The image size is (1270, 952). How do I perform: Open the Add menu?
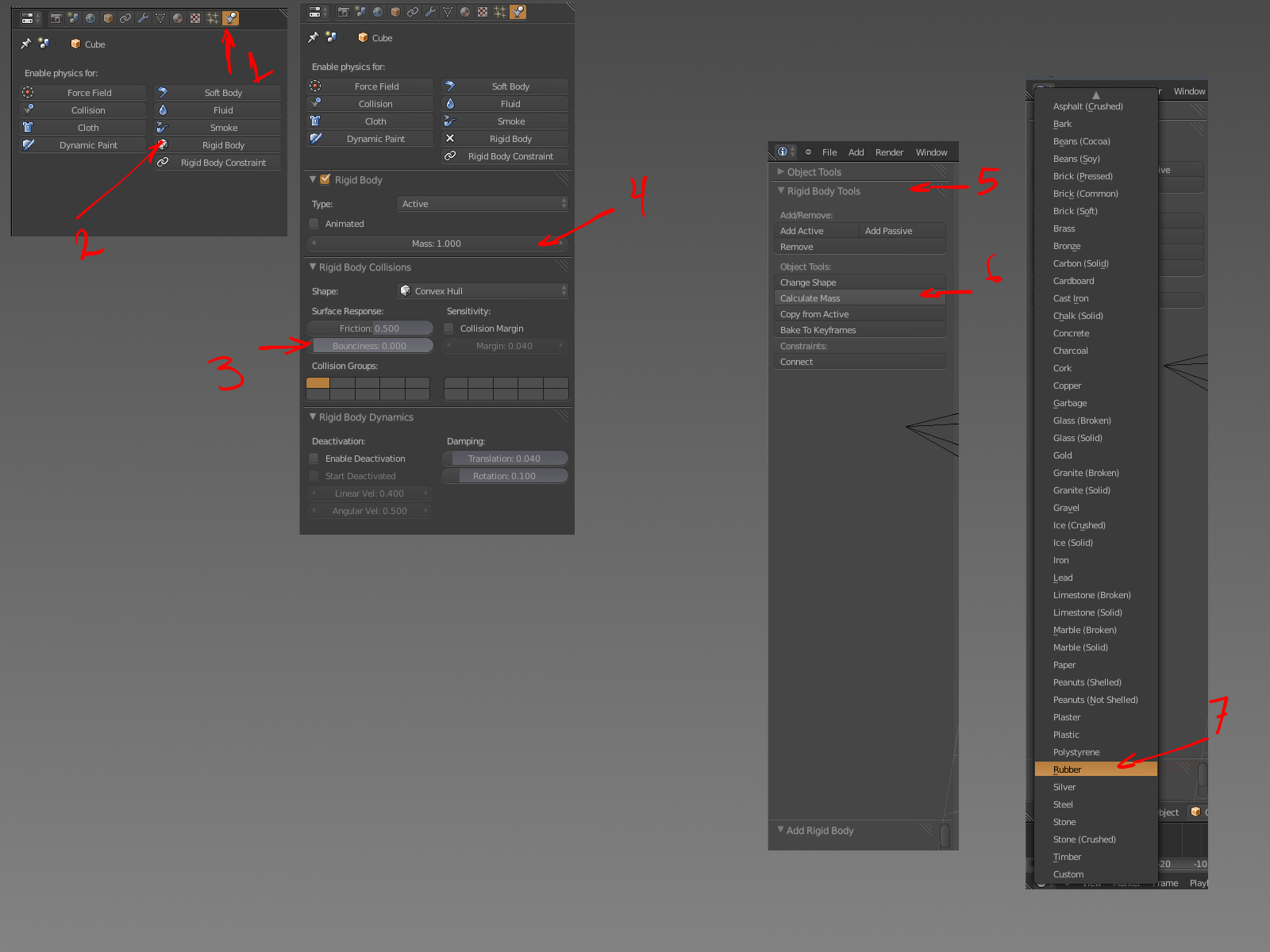(x=856, y=152)
